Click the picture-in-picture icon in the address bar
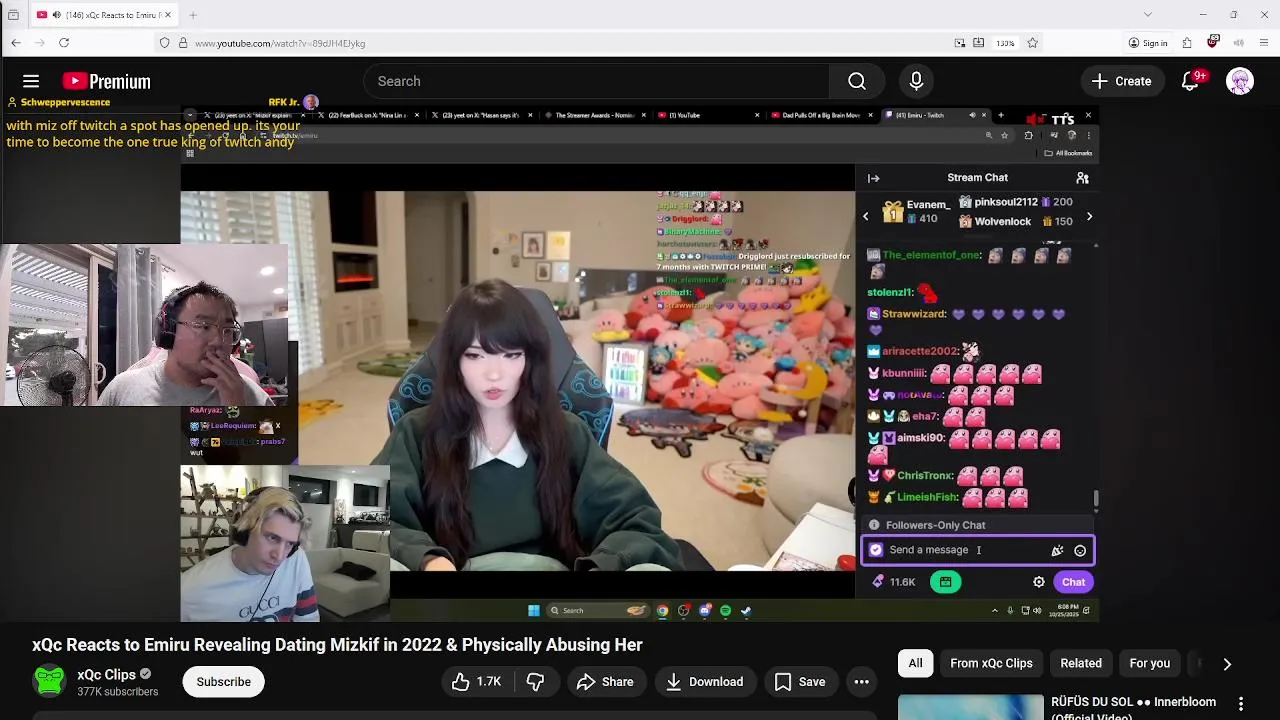Viewport: 1280px width, 720px height. coord(960,43)
